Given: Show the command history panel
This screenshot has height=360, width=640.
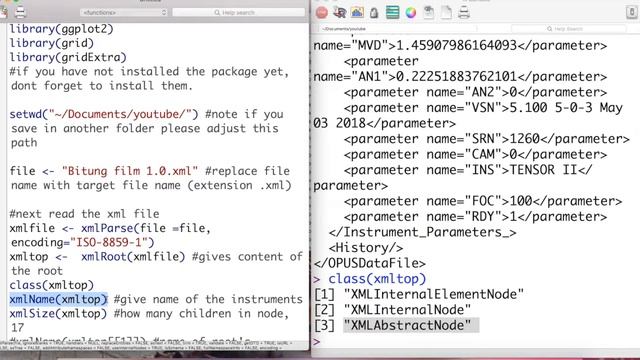Looking at the screenshot, I should [x=392, y=13].
